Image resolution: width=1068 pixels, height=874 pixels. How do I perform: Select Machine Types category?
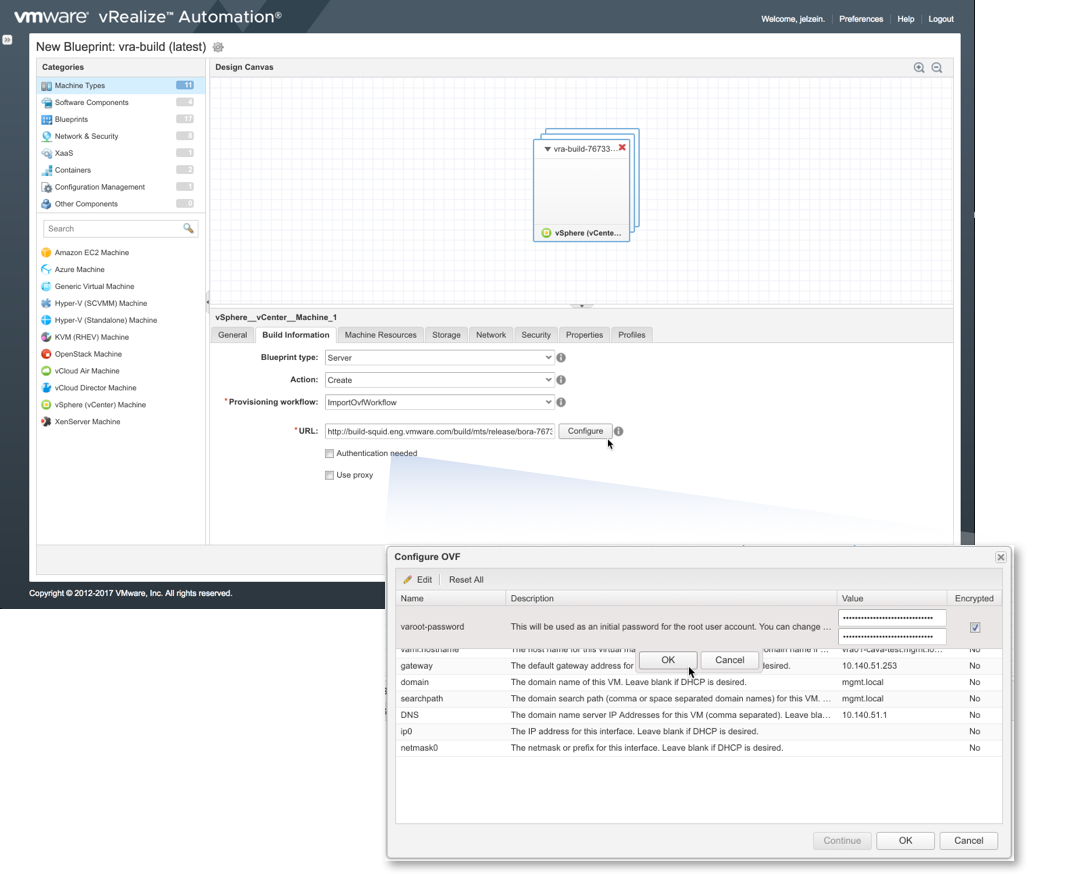point(121,85)
